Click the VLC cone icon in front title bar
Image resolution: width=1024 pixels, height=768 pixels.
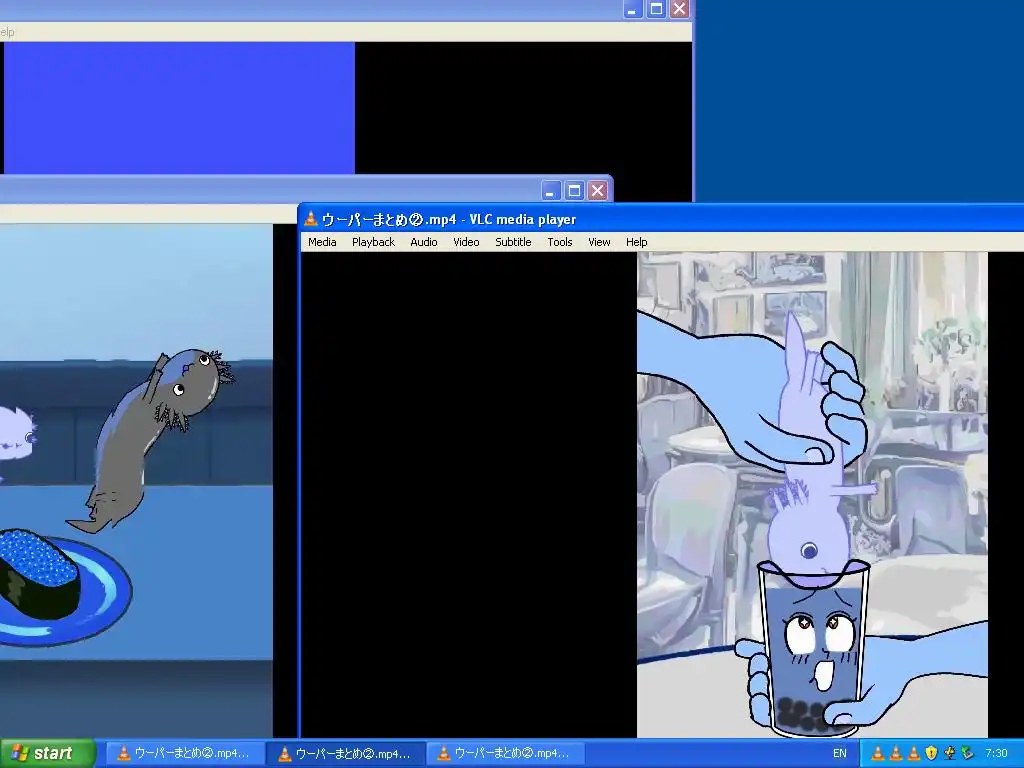point(311,219)
